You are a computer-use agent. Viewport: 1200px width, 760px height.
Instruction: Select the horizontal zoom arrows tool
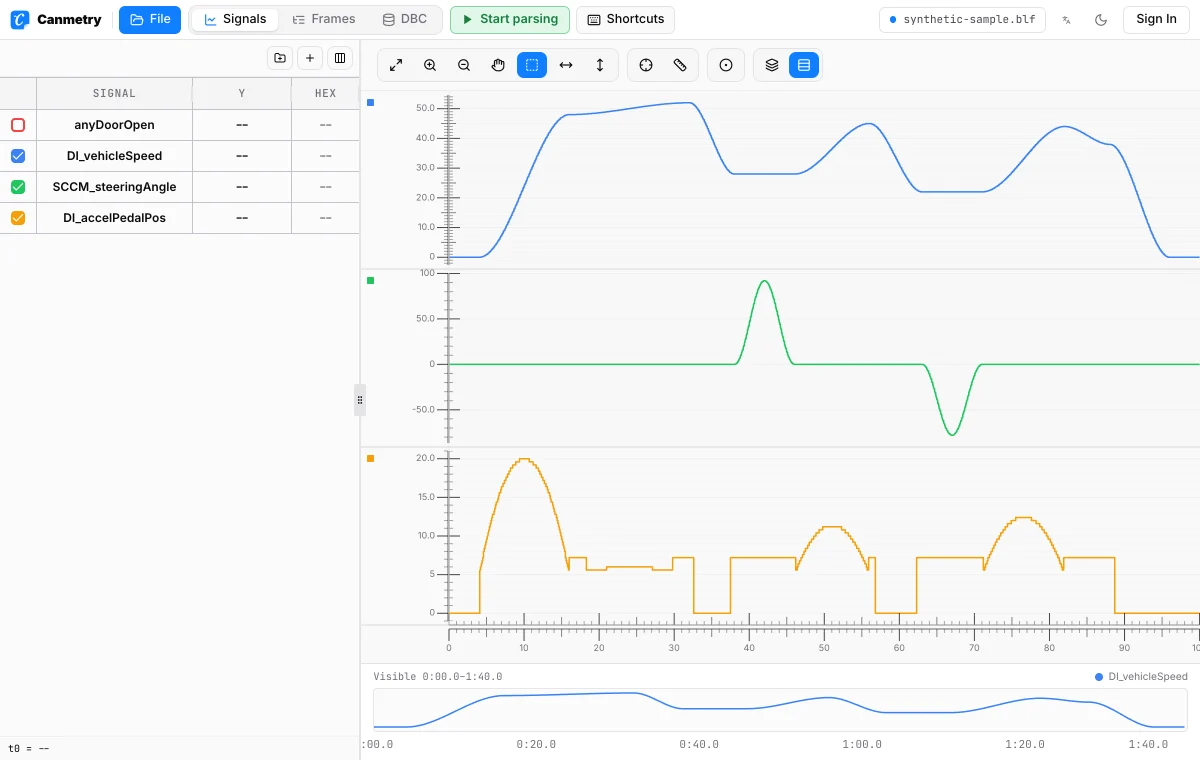(x=566, y=65)
